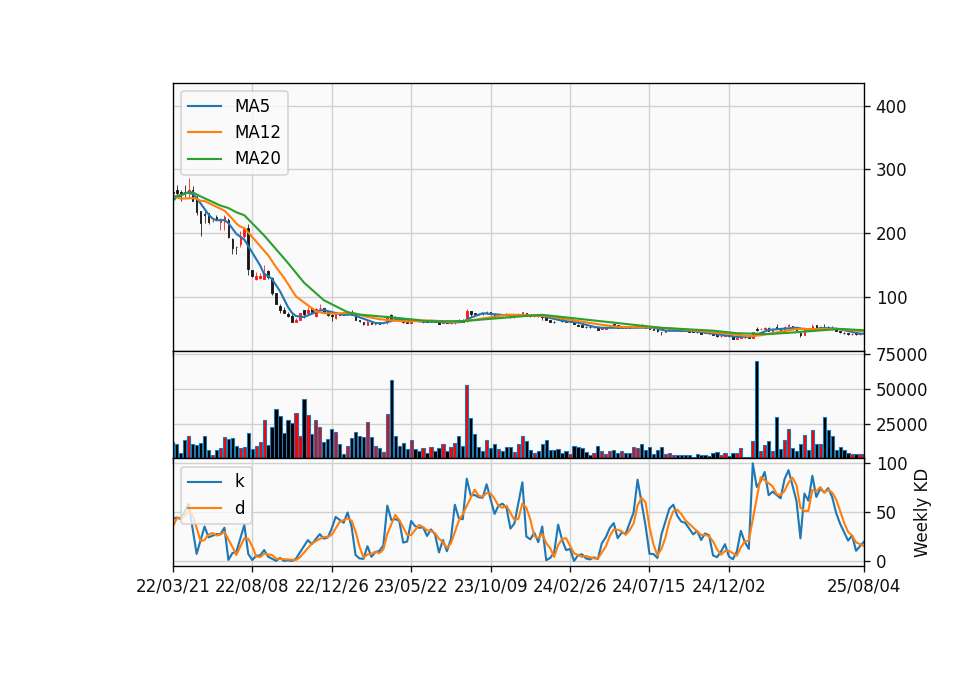The width and height of the screenshot is (960, 690).
Task: Click the 25/08/04 date label
Action: point(863,586)
